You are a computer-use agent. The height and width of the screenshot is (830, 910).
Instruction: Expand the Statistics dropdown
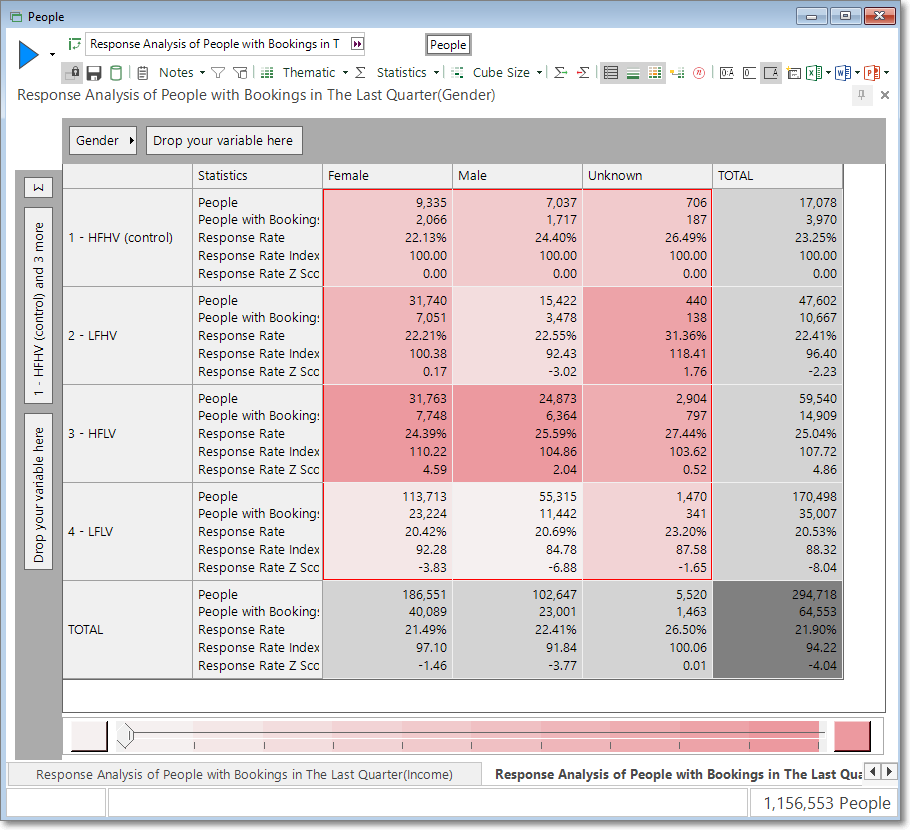(407, 73)
